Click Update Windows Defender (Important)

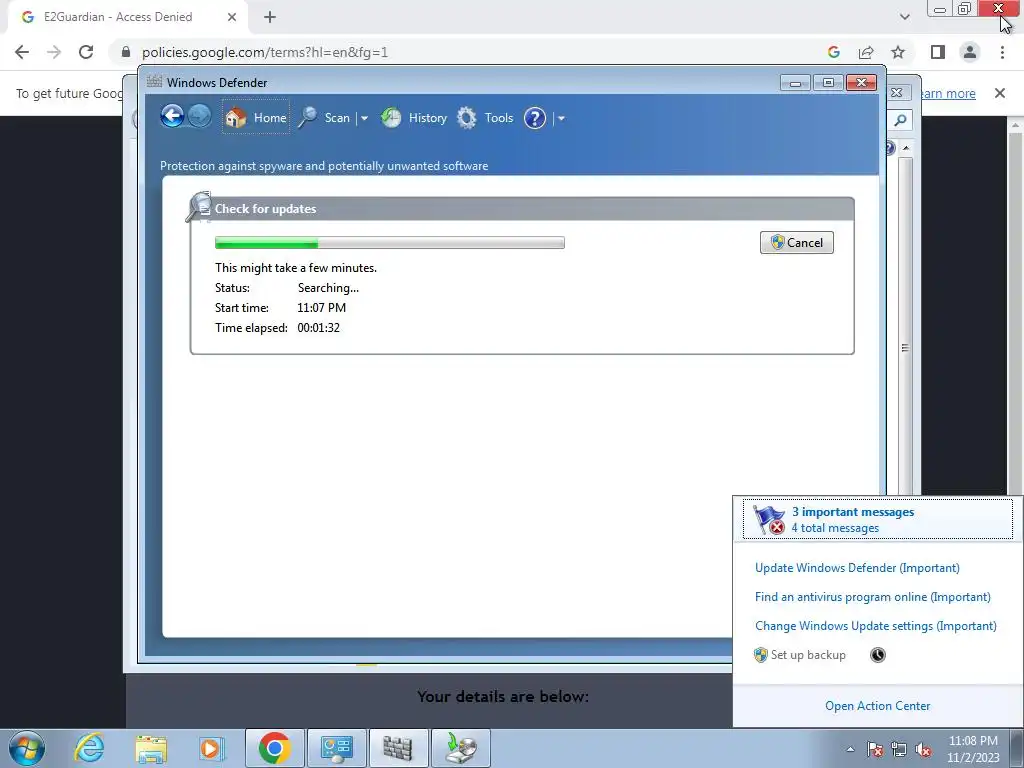857,568
